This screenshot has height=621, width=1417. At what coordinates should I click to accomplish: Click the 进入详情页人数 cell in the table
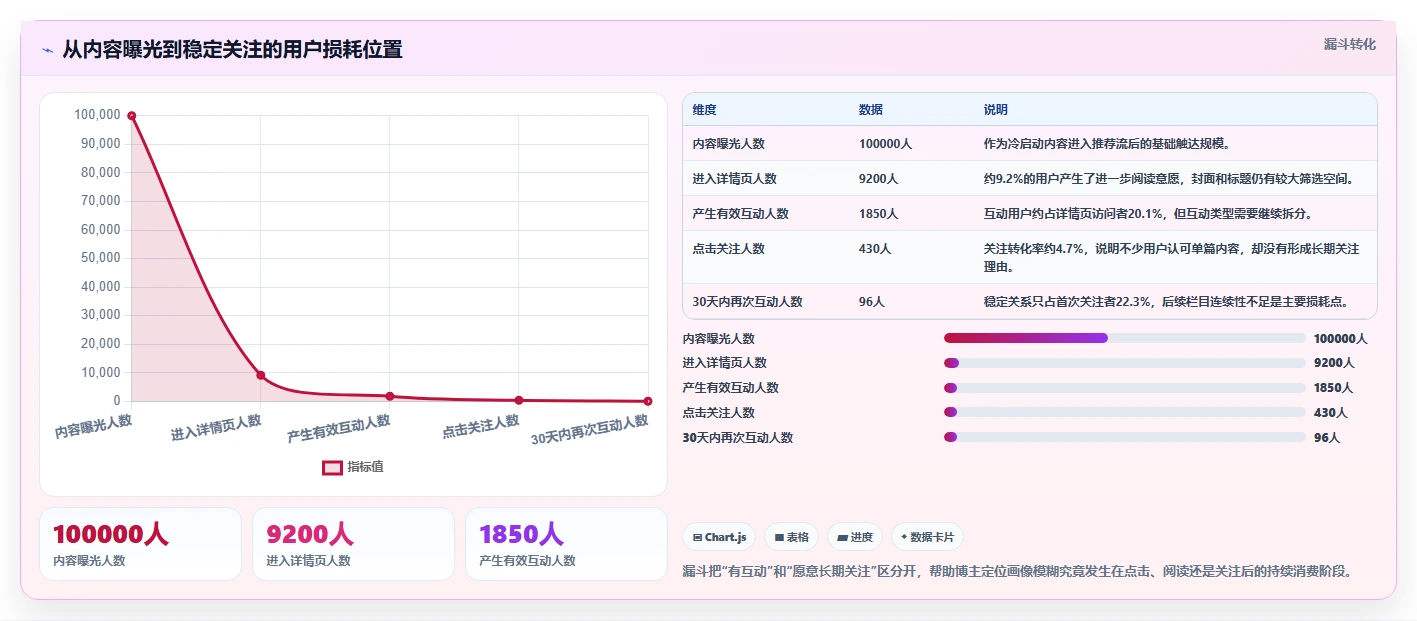click(x=734, y=179)
